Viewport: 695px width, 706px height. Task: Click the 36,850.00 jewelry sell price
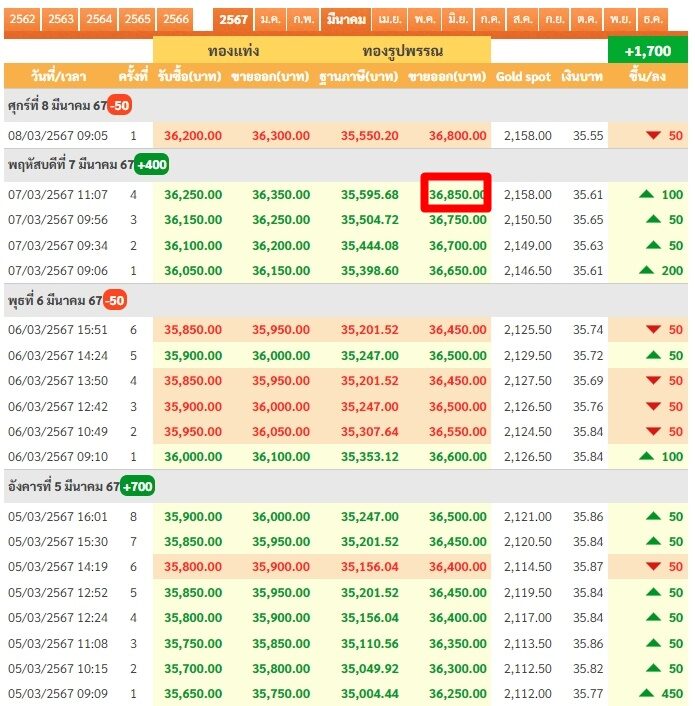pyautogui.click(x=456, y=195)
